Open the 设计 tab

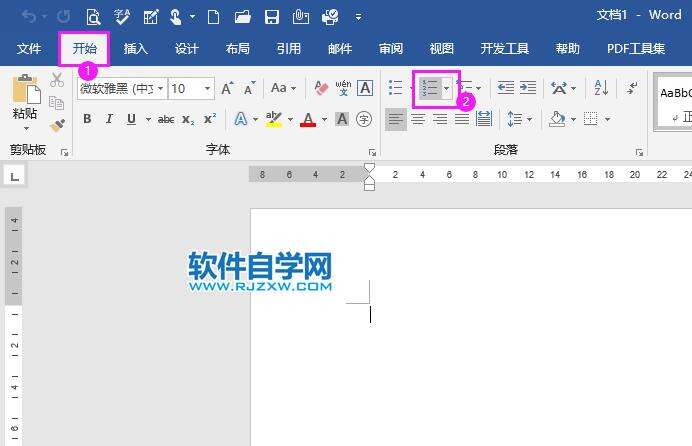(187, 49)
